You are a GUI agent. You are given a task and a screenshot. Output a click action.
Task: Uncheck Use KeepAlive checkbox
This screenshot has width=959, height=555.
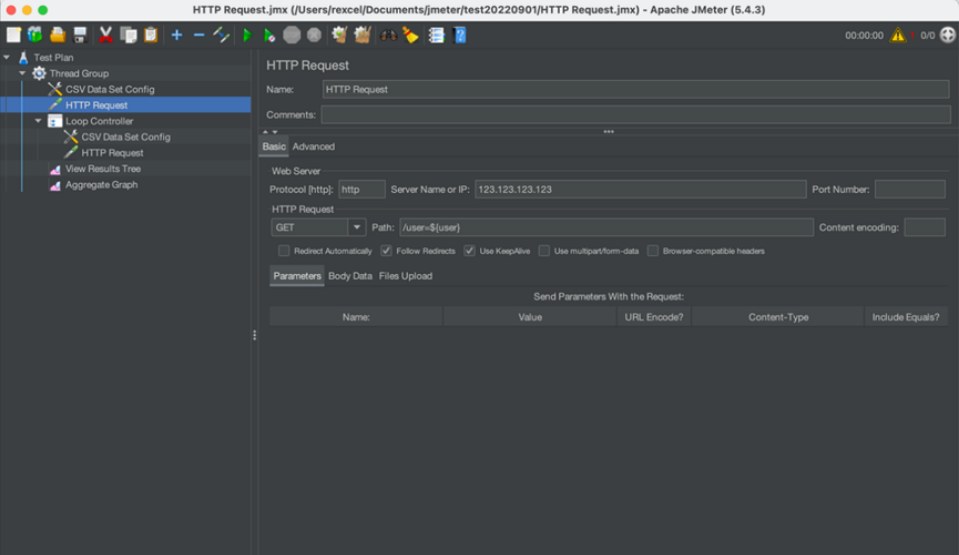click(469, 251)
